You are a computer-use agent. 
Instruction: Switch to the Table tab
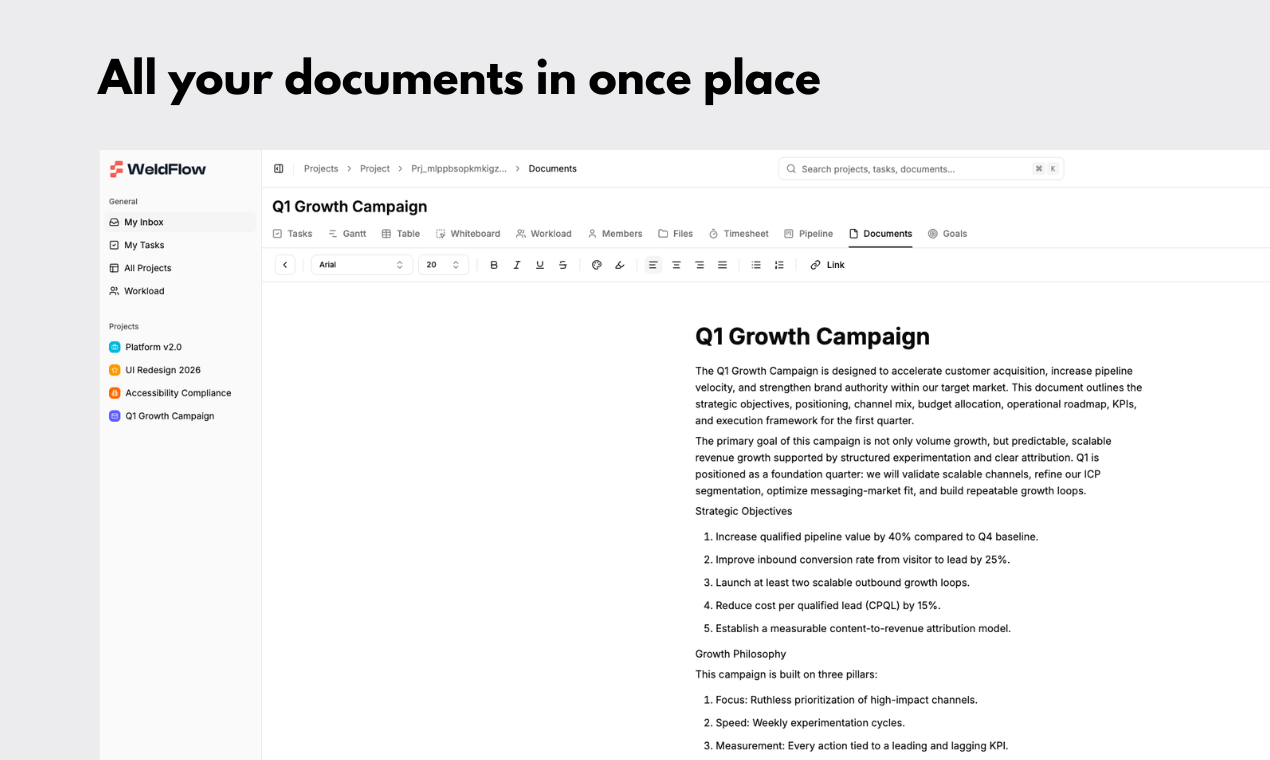[401, 234]
